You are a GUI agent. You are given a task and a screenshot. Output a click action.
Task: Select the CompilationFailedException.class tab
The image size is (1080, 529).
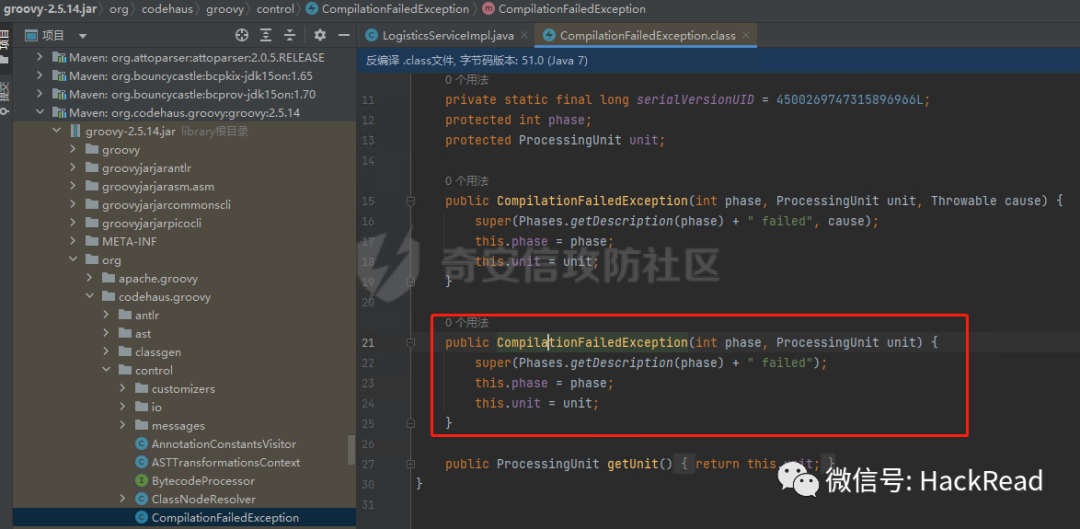(647, 35)
